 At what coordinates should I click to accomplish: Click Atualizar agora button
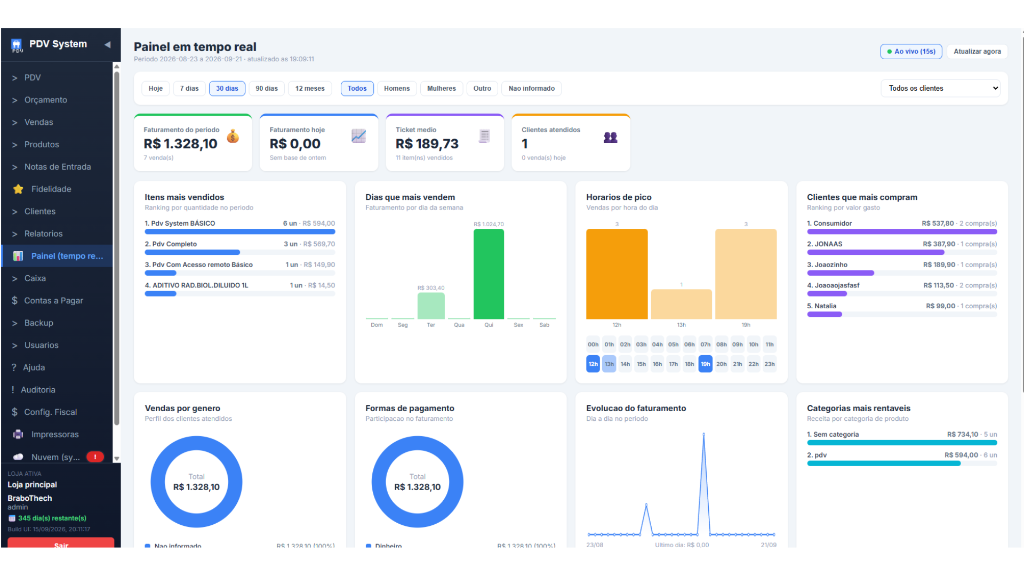977,52
